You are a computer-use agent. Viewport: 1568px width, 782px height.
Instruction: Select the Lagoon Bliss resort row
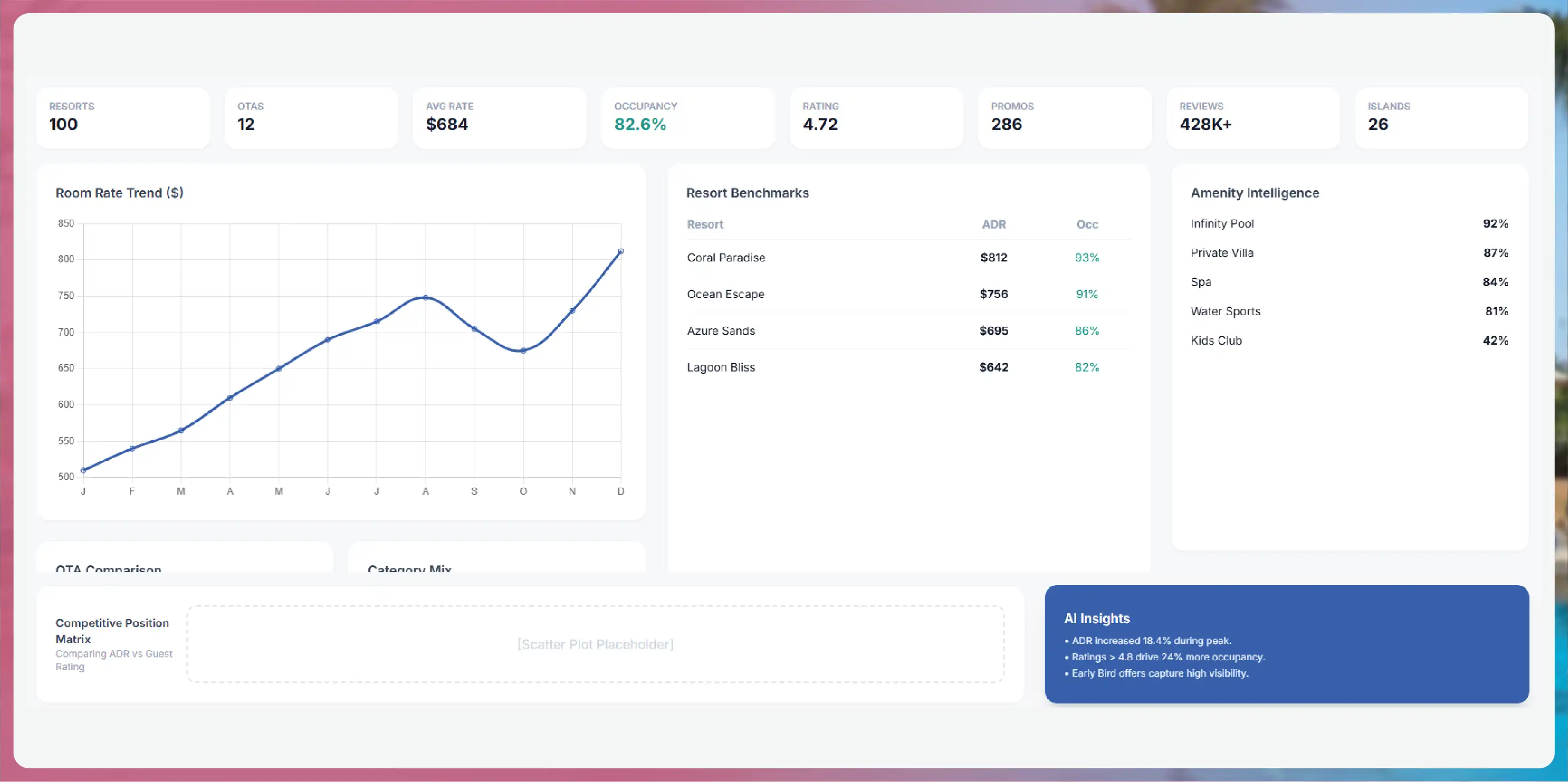tap(909, 367)
